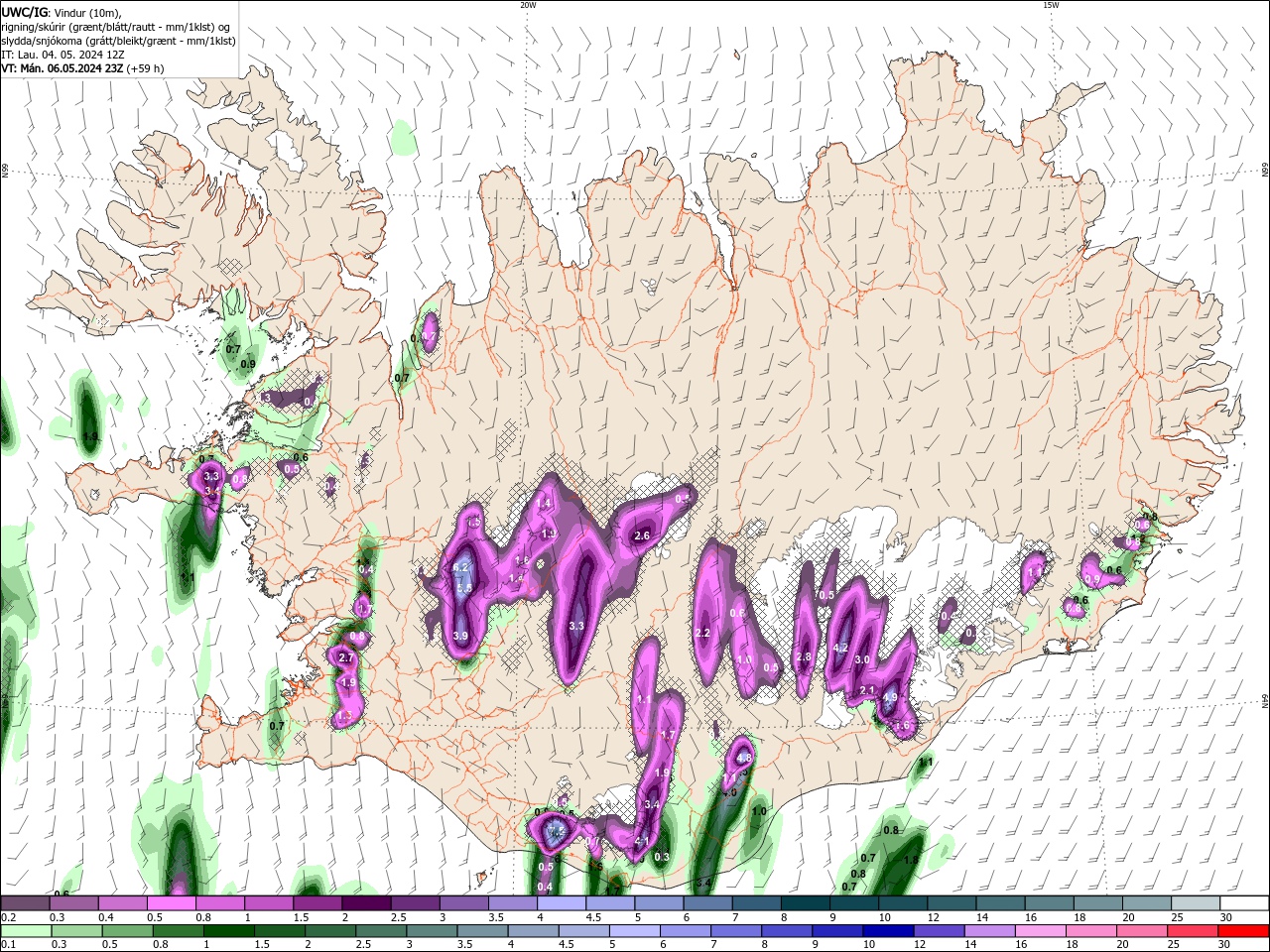Click the bright pink 0.5–0.8 snow legend swatch
The width and height of the screenshot is (1270, 952).
click(171, 903)
